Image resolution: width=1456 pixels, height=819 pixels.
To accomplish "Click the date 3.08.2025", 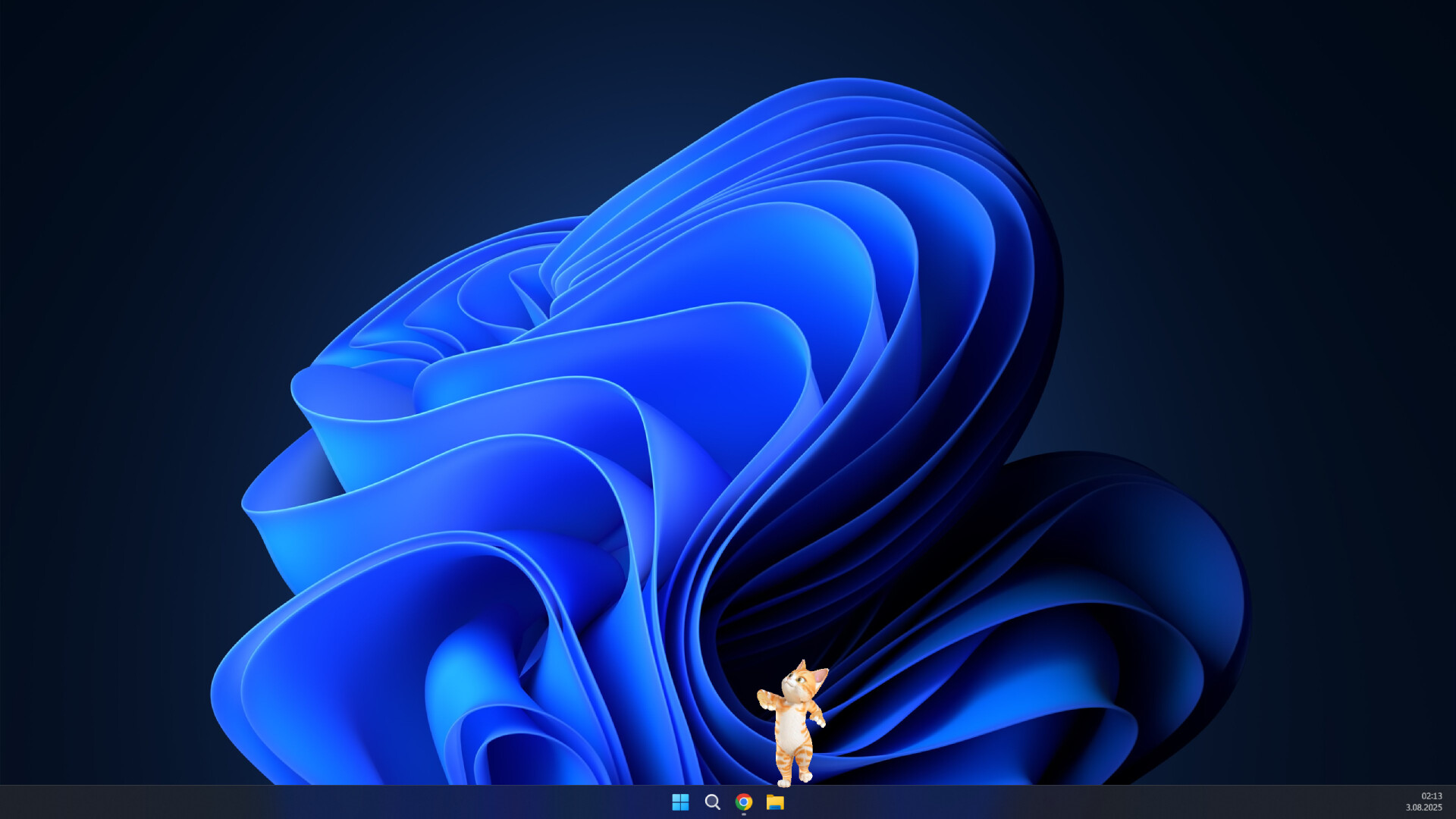I will [x=1426, y=807].
